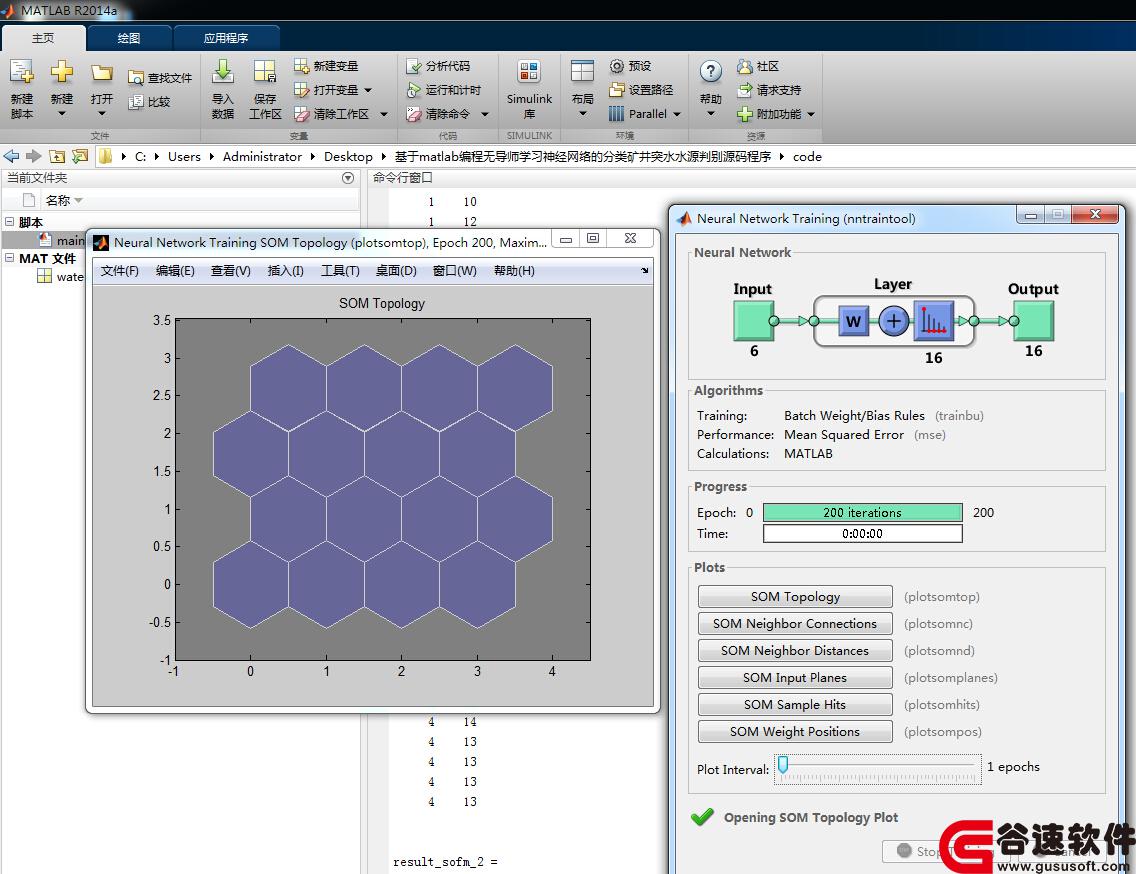Viewport: 1136px width, 874px height.
Task: Click the Set Path icon
Action: click(x=617, y=90)
